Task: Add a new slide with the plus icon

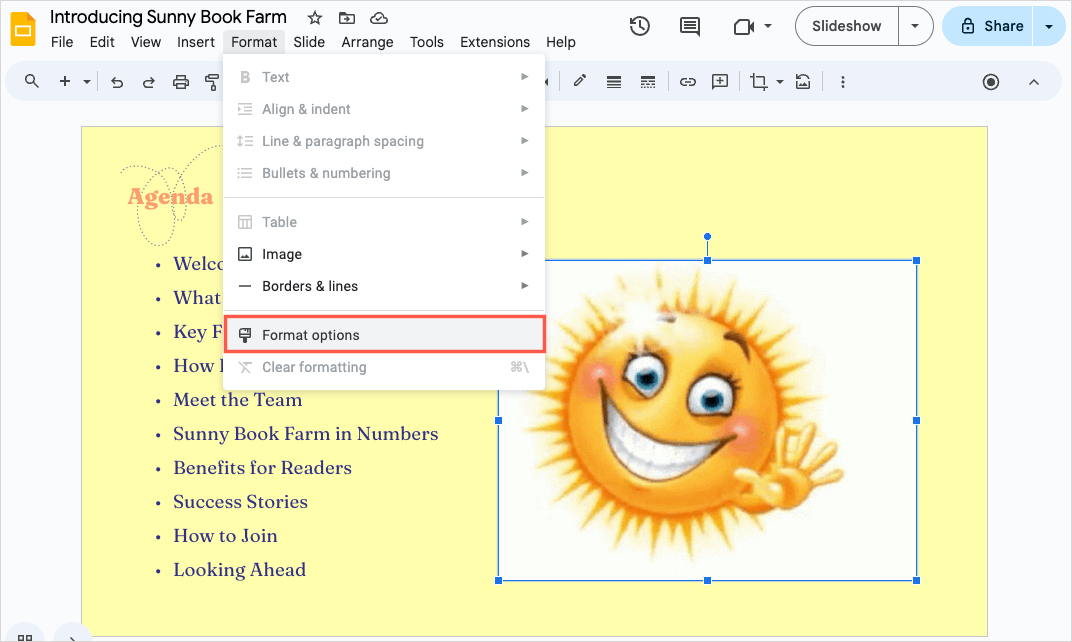Action: pos(65,81)
